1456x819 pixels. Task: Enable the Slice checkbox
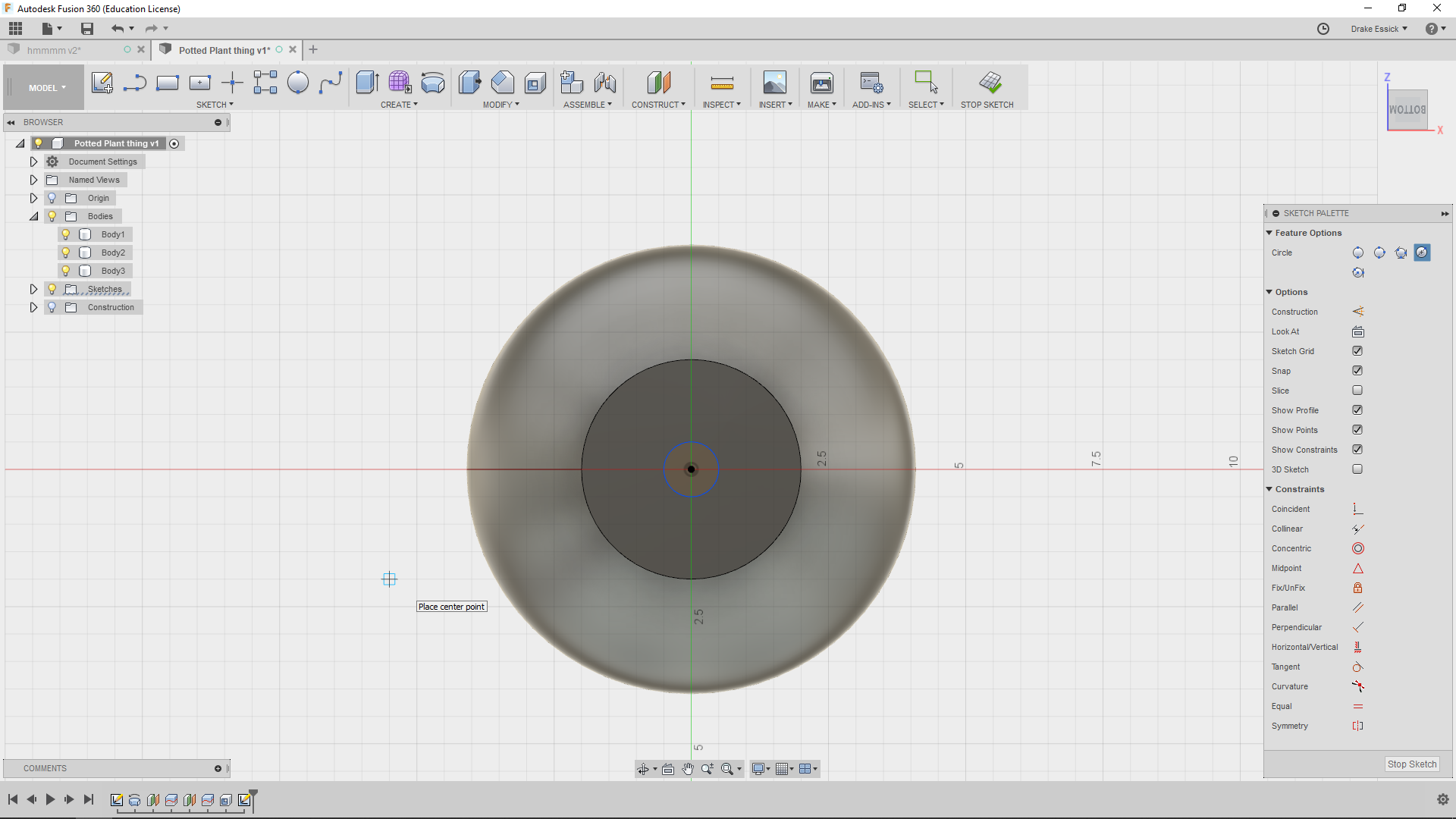point(1357,391)
